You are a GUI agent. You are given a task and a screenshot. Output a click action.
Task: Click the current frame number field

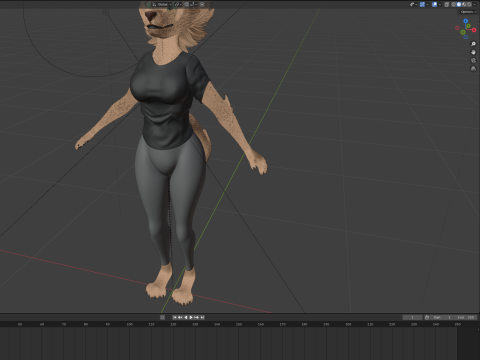[x=412, y=317]
